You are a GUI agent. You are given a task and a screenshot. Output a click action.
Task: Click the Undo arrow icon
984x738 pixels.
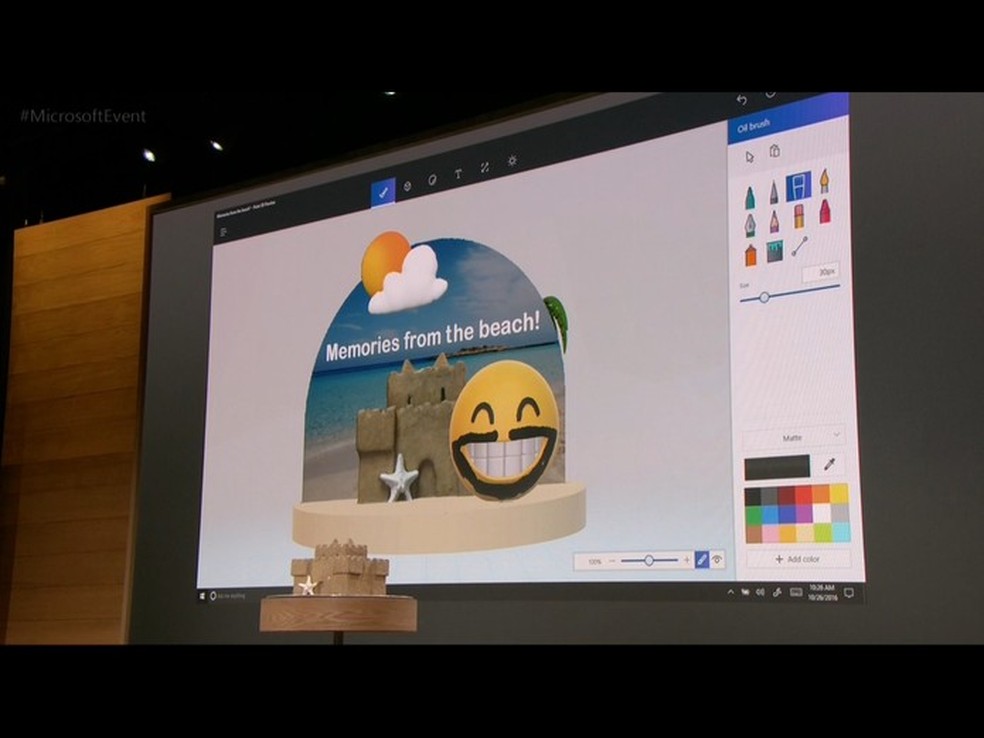coord(742,100)
